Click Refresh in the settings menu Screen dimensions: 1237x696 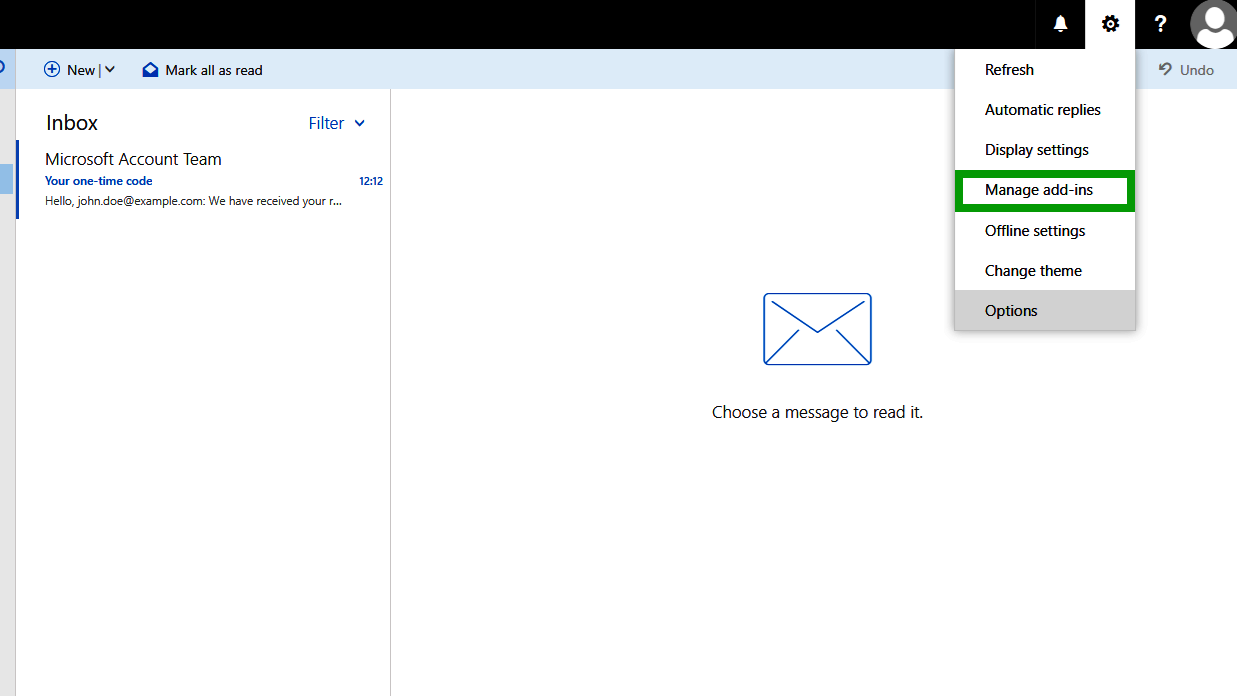click(1009, 69)
